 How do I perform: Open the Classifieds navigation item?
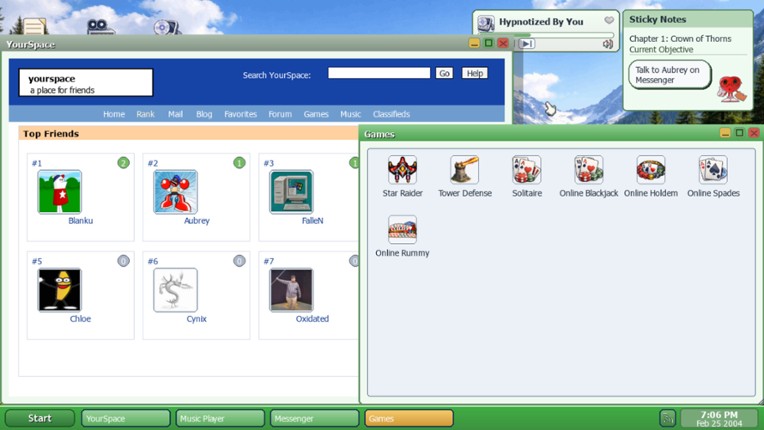tap(391, 114)
